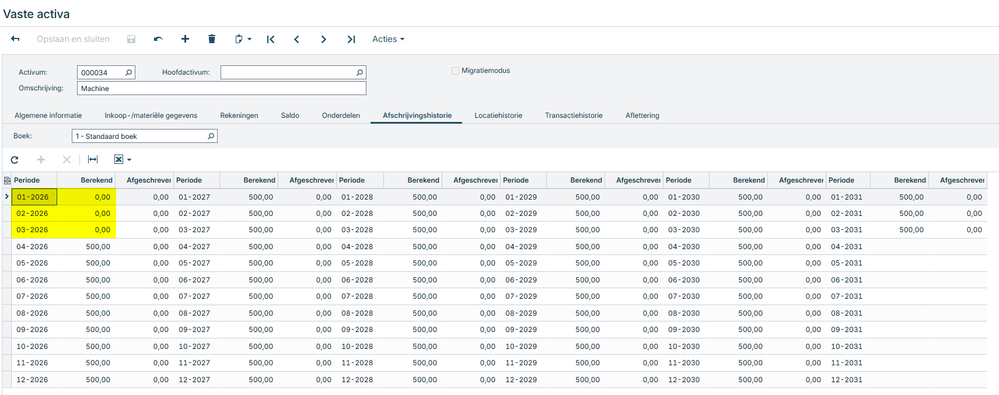Viewport: 999px width, 395px height.
Task: Open the Locatiehistorie tab
Action: (498, 116)
